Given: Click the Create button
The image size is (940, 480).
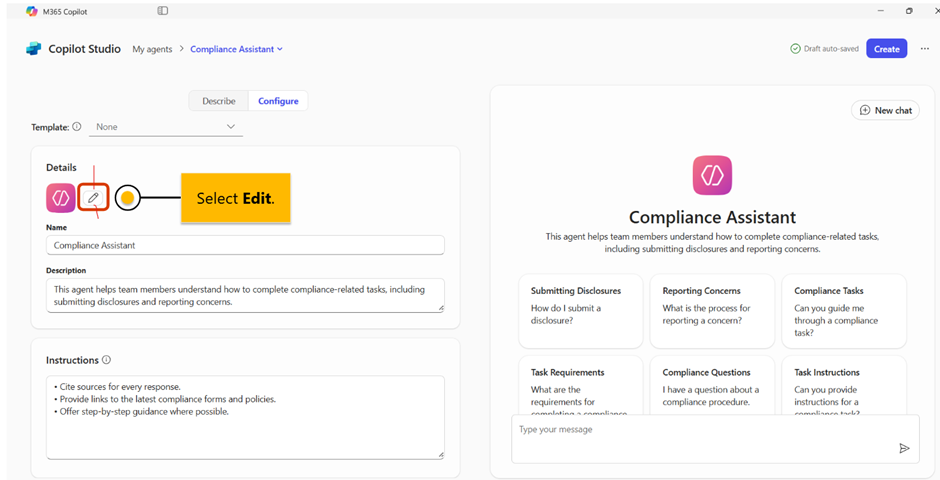Looking at the screenshot, I should tap(887, 49).
